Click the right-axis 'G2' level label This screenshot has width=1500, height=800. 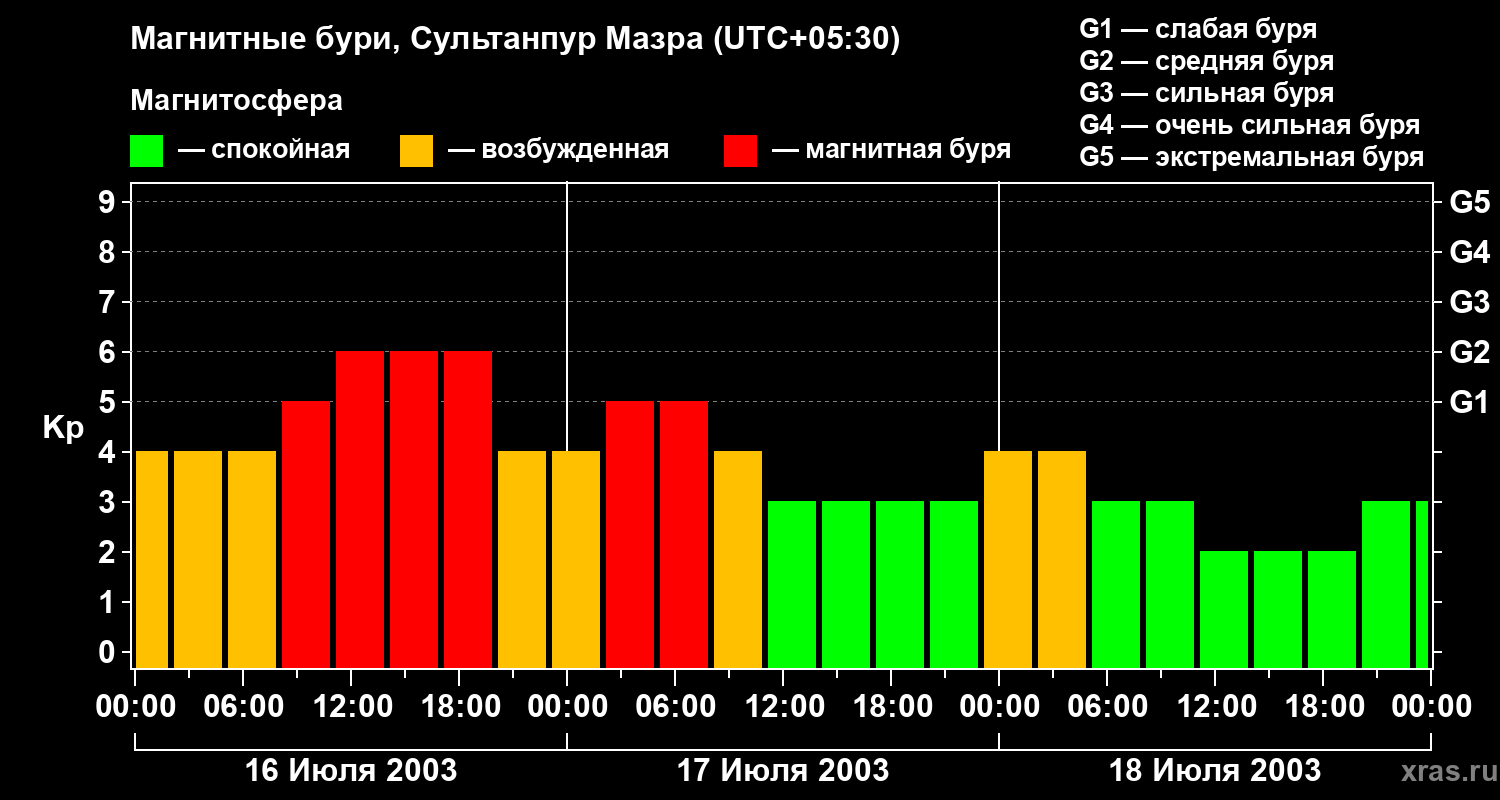(1470, 353)
